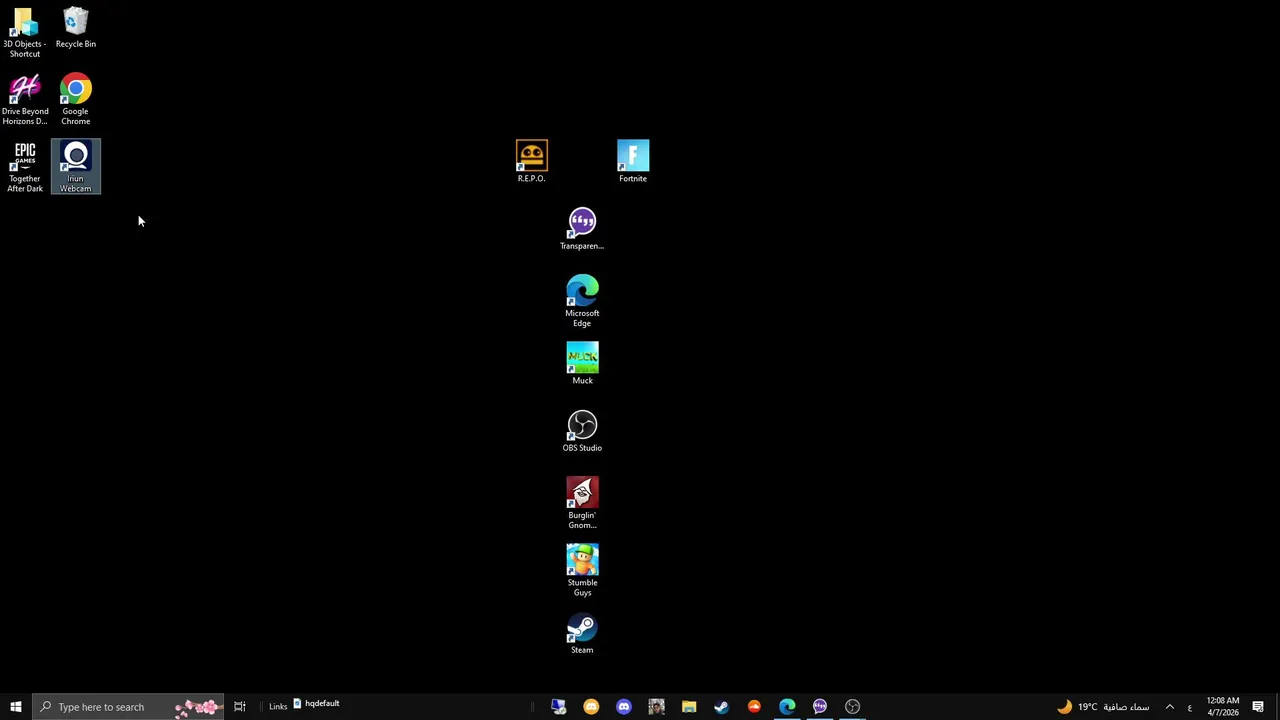Image resolution: width=1280 pixels, height=720 pixels.
Task: Select the Transparent purple chat icon
Action: click(582, 229)
